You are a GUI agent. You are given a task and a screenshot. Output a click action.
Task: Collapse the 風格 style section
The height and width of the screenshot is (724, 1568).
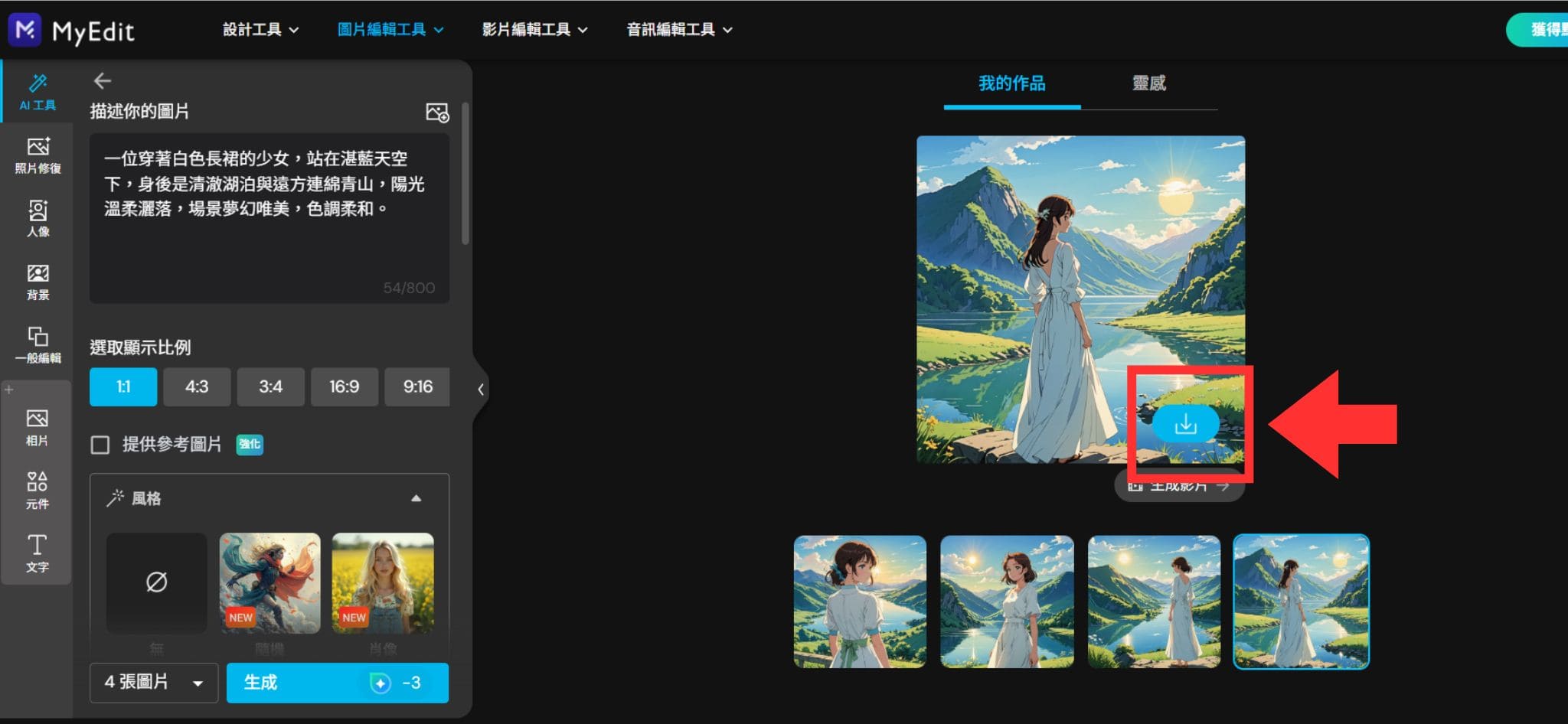coord(416,498)
